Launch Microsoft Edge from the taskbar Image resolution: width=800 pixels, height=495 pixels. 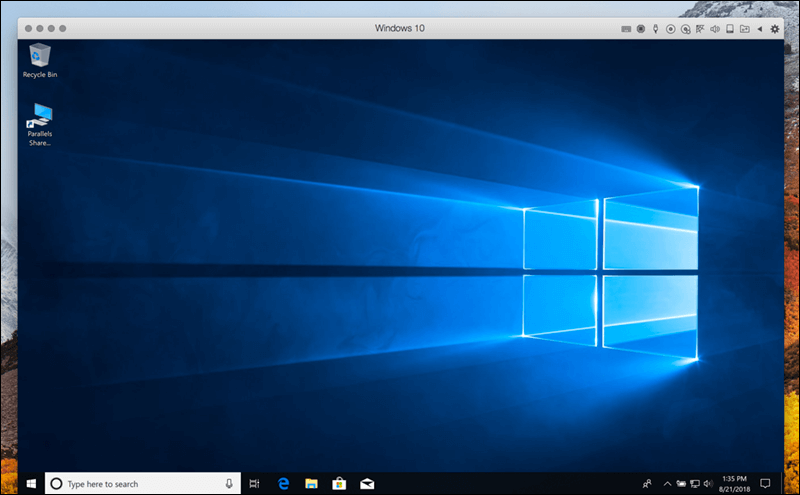283,483
